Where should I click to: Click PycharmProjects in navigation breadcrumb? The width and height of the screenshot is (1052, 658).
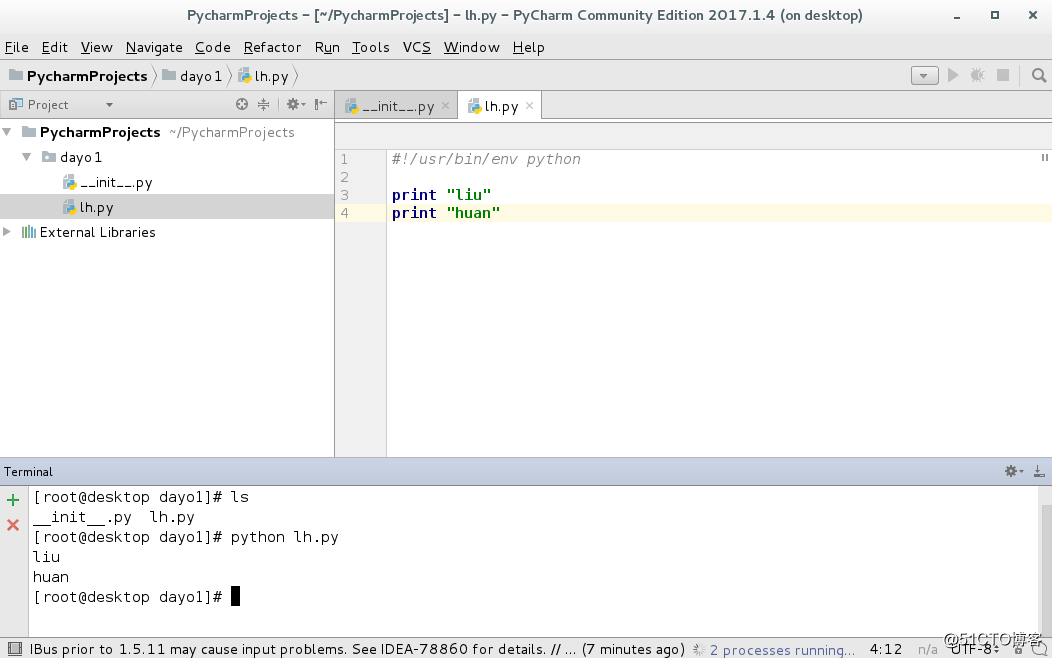(78, 76)
